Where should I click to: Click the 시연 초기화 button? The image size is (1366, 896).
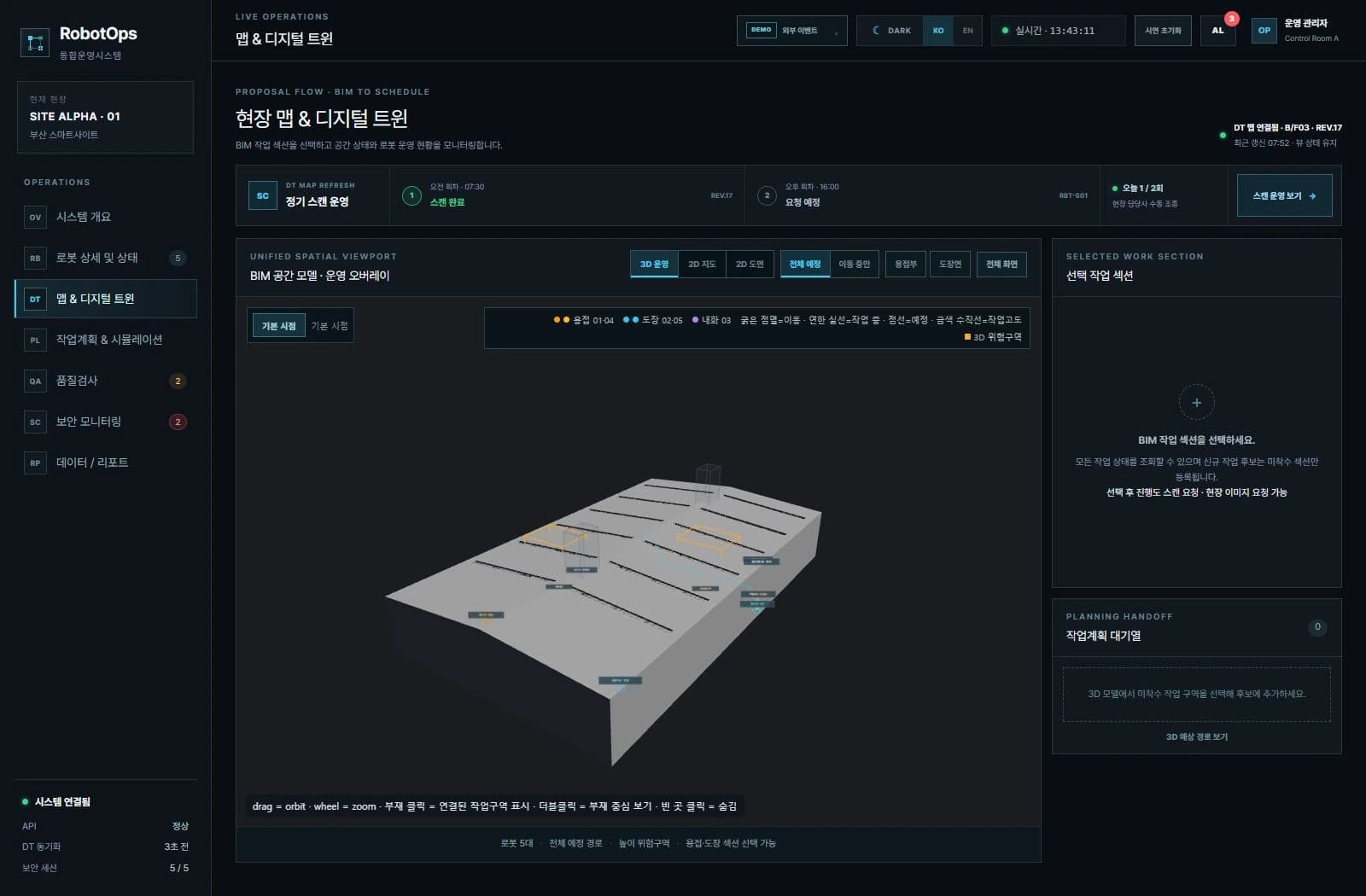(x=1163, y=31)
